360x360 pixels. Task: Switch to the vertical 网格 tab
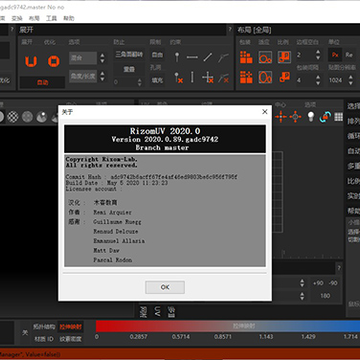point(143,311)
